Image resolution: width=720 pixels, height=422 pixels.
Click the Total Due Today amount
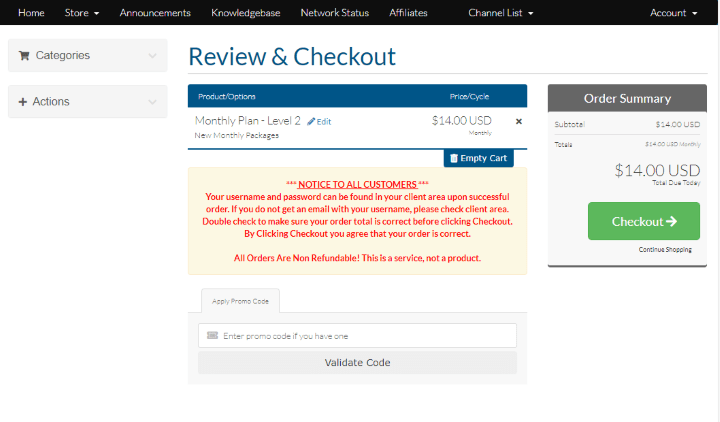[x=658, y=171]
